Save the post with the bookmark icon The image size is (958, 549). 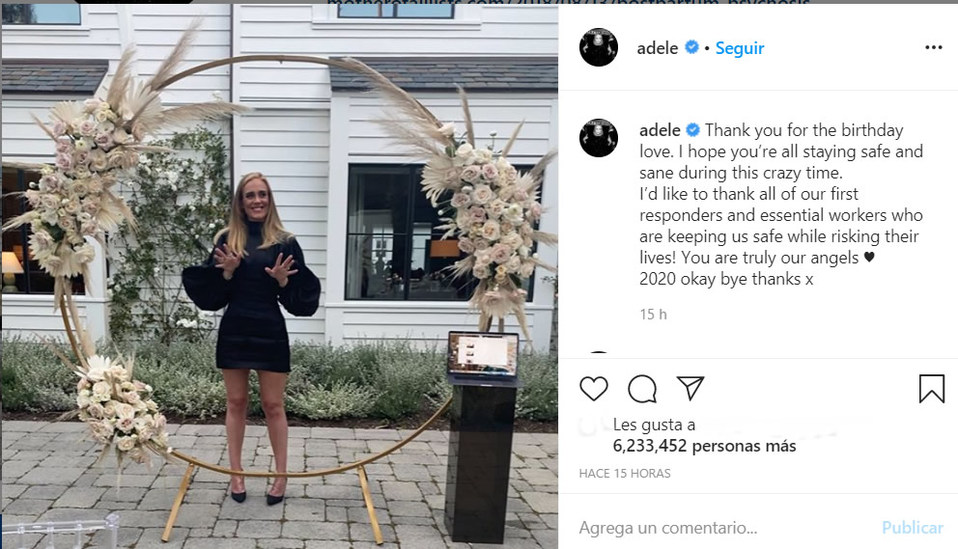[x=932, y=388]
